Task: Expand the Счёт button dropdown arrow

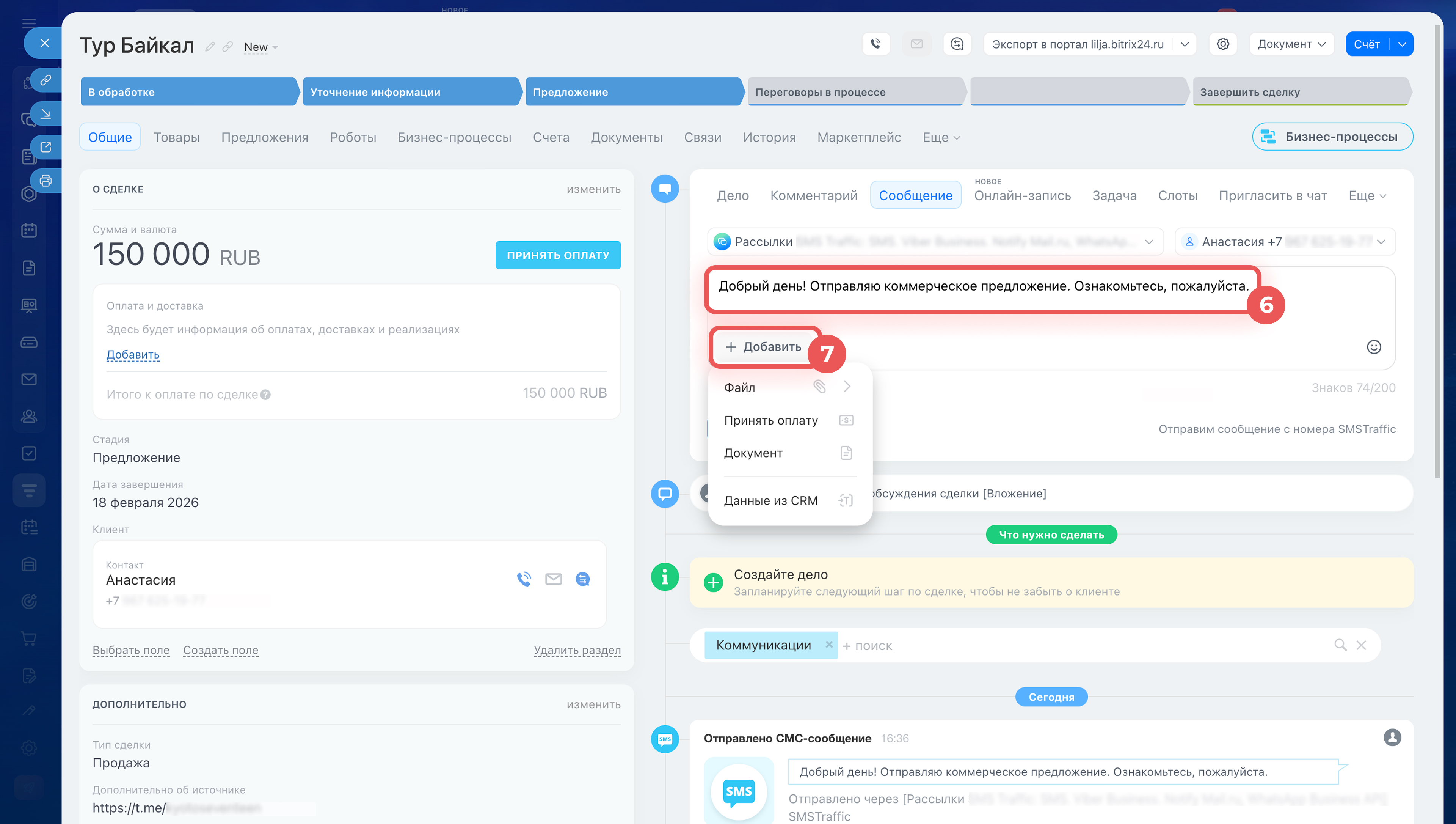Action: click(1402, 44)
